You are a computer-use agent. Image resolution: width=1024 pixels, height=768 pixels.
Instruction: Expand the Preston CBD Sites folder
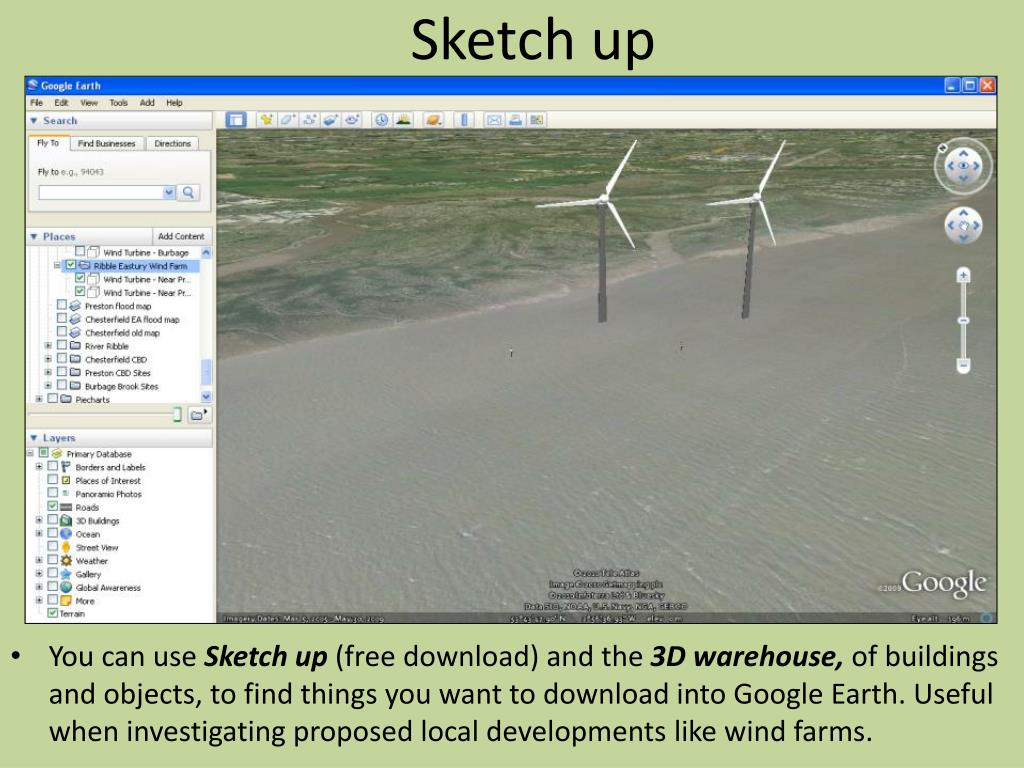[x=48, y=372]
